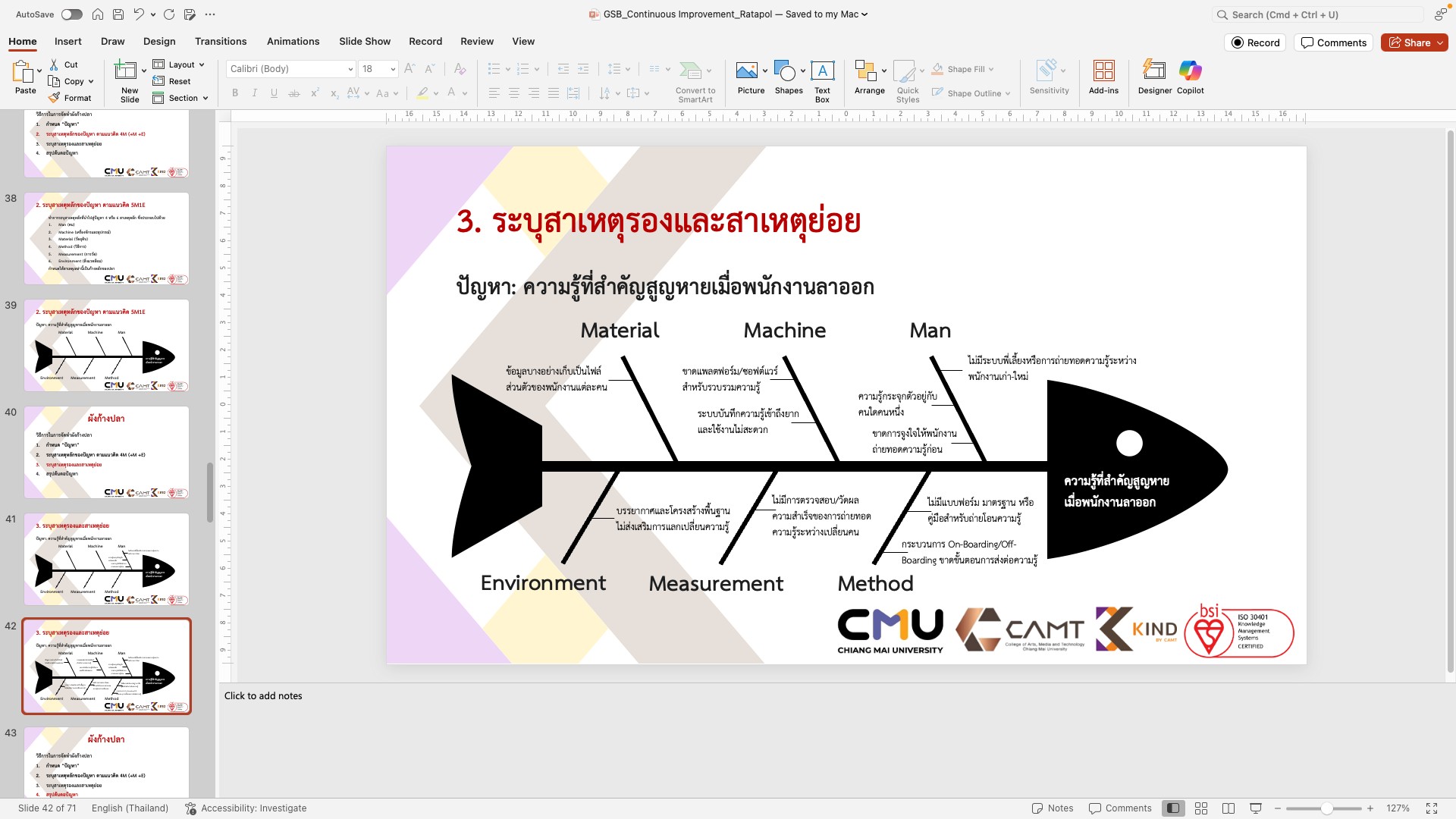Open Copilot from the ribbon
1456x819 pixels.
tap(1190, 72)
